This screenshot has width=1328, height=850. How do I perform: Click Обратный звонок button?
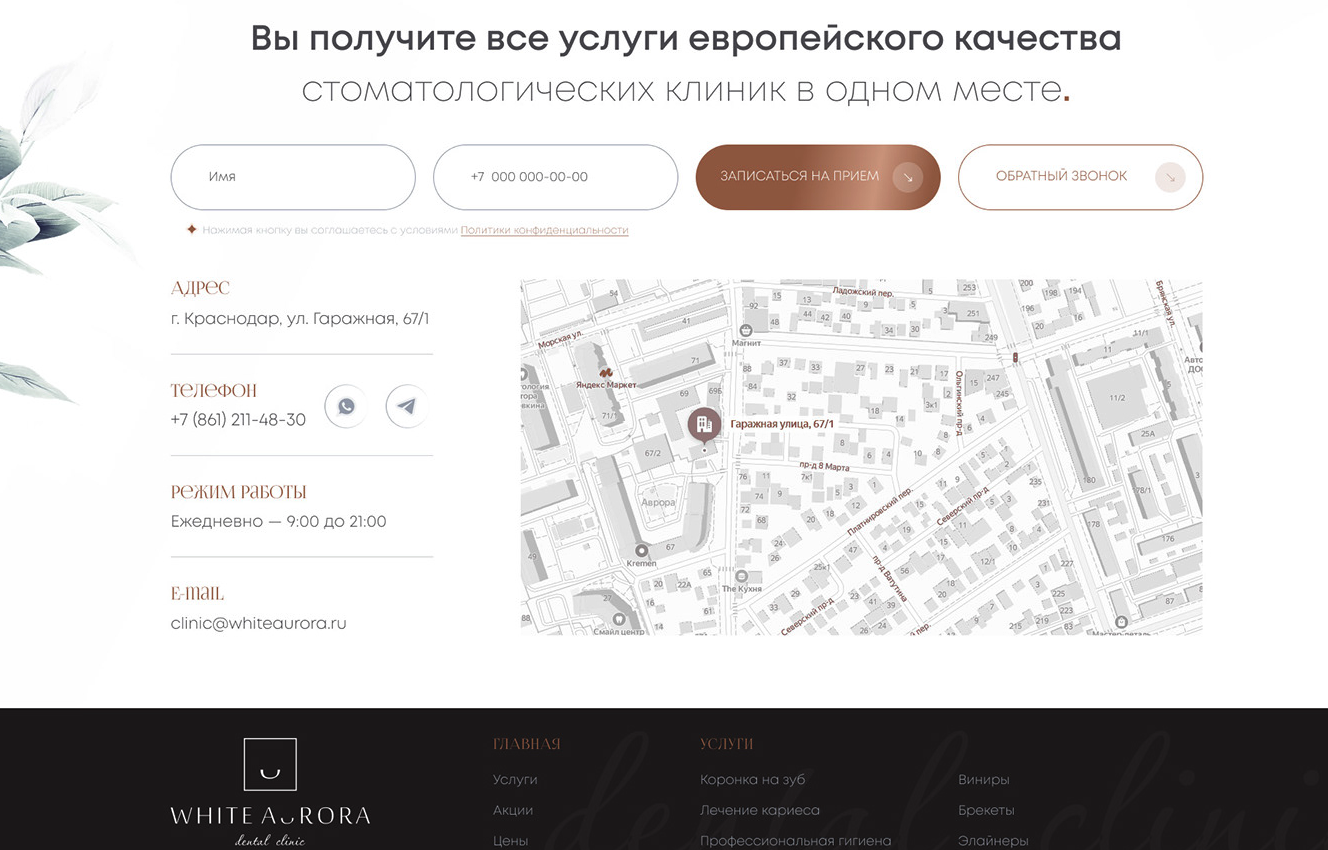1081,177
